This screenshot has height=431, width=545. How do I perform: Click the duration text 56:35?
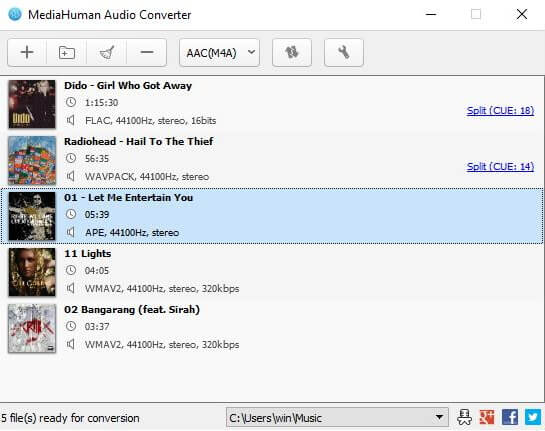tap(97, 158)
